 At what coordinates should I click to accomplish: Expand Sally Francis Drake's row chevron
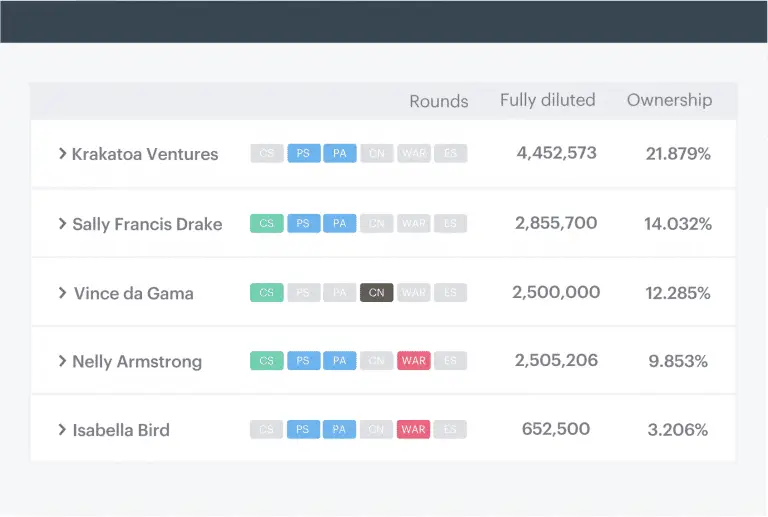coord(62,224)
